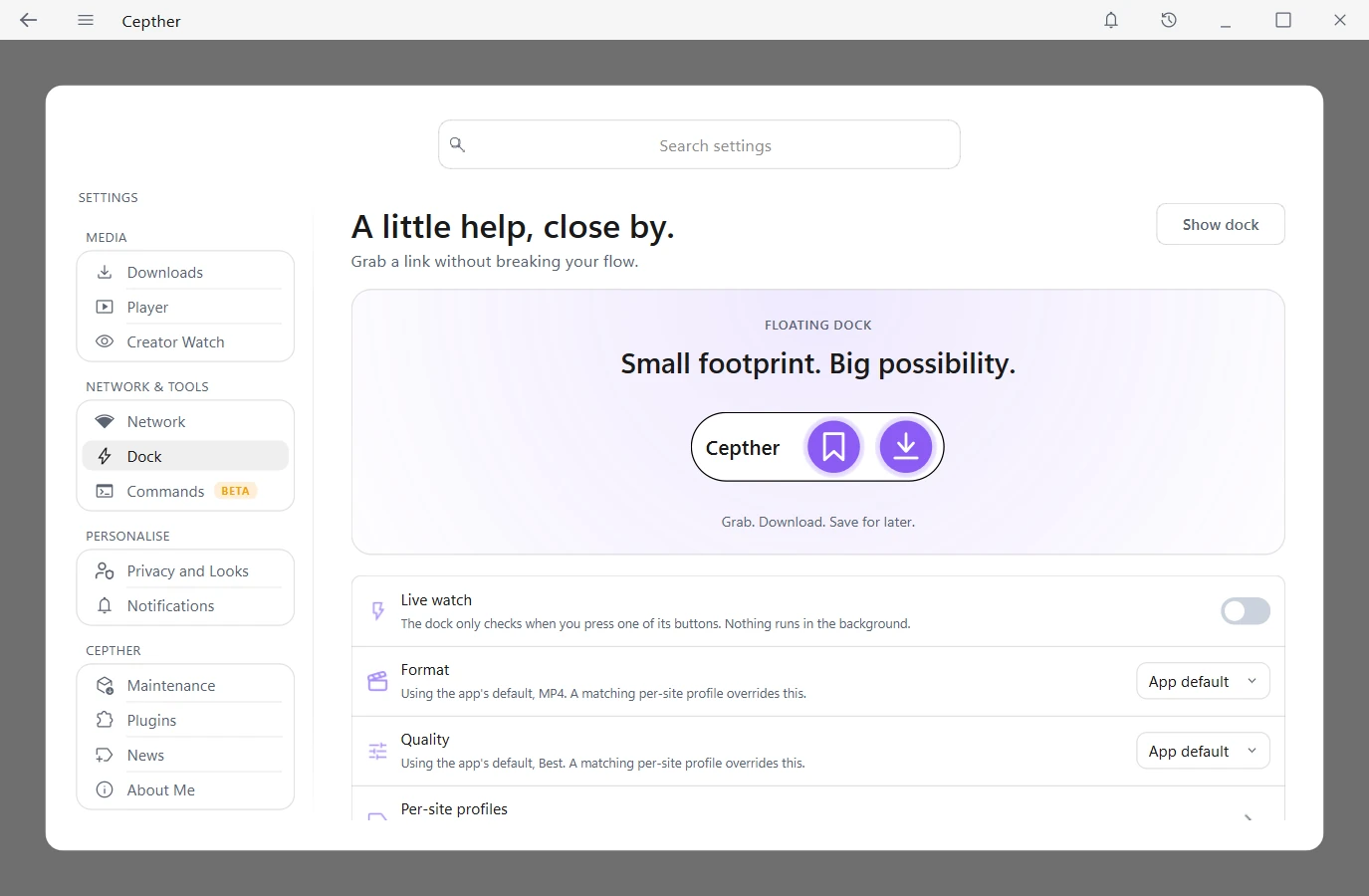Open the history clock icon
The image size is (1369, 896).
[1169, 20]
